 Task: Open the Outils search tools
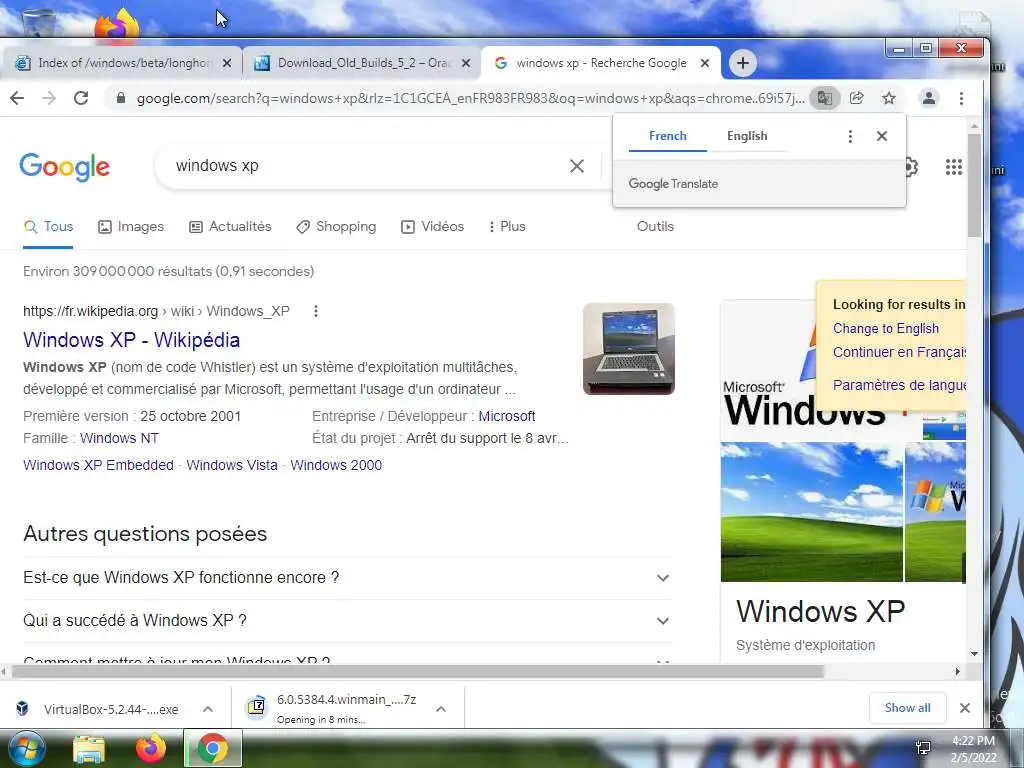point(655,227)
